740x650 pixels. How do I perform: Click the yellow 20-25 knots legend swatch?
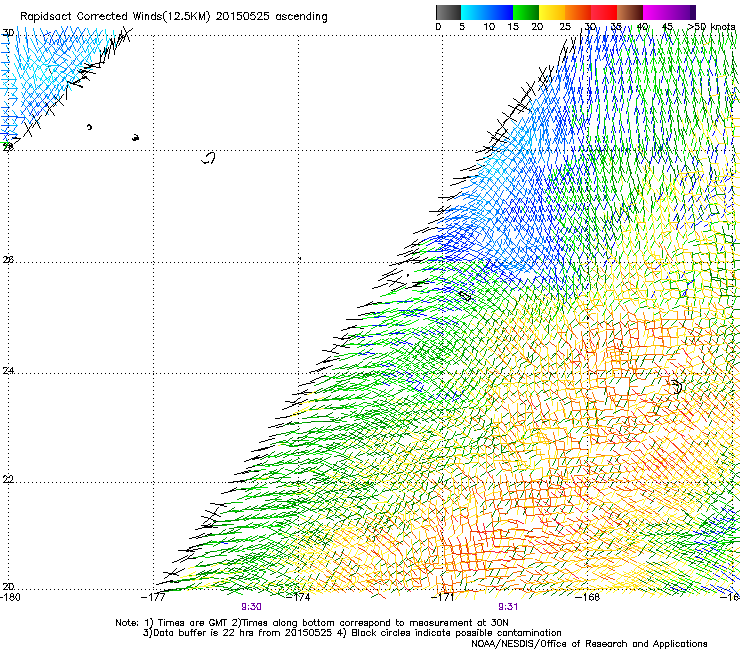click(552, 12)
